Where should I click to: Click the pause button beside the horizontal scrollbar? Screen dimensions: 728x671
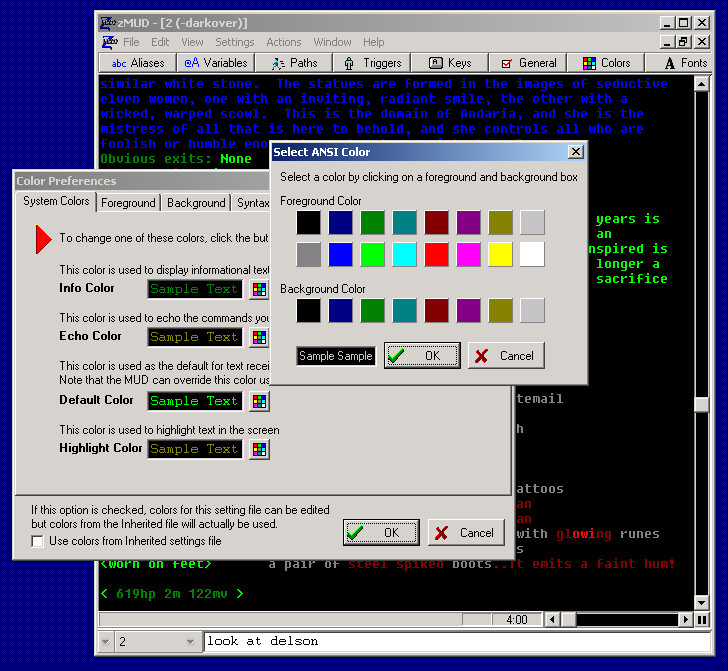pyautogui.click(x=702, y=619)
